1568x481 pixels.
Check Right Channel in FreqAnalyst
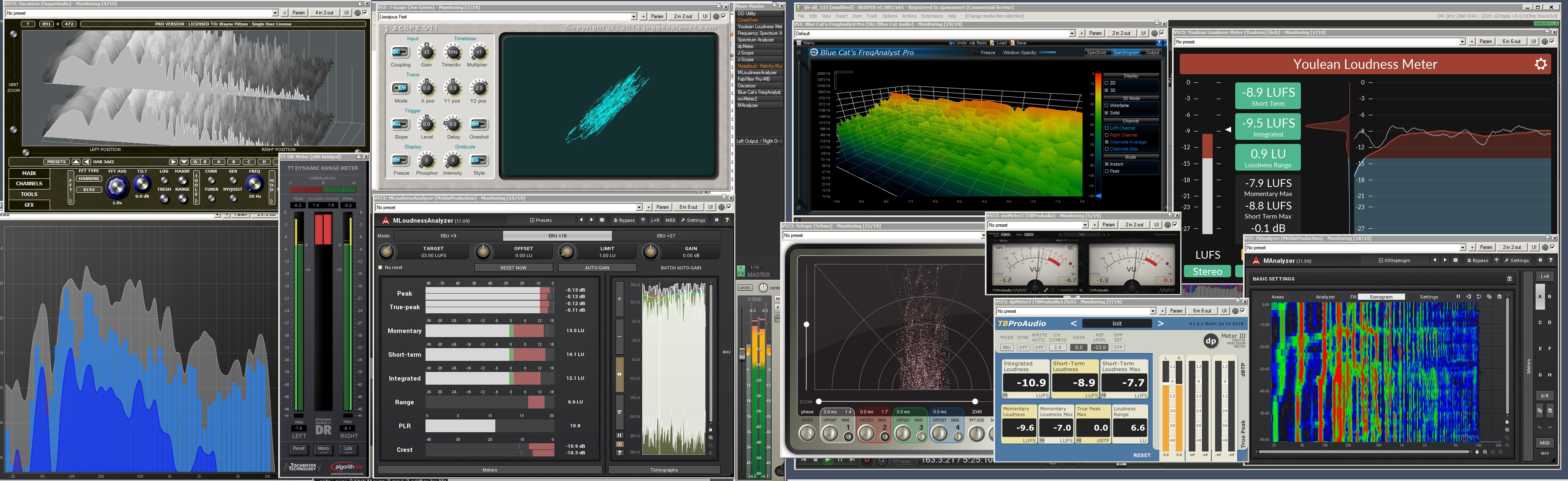(1107, 135)
